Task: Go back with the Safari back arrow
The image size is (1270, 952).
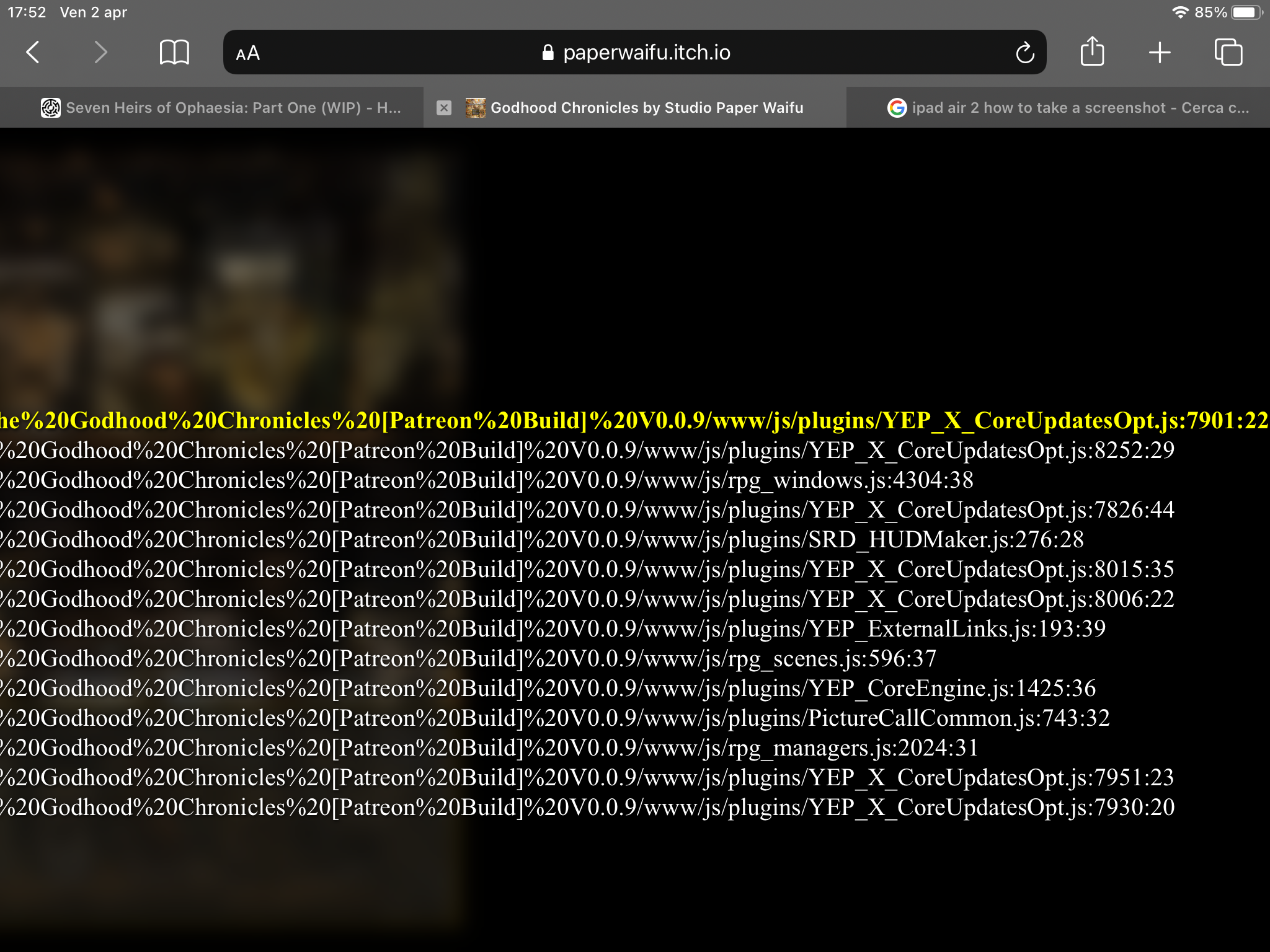Action: 33,52
